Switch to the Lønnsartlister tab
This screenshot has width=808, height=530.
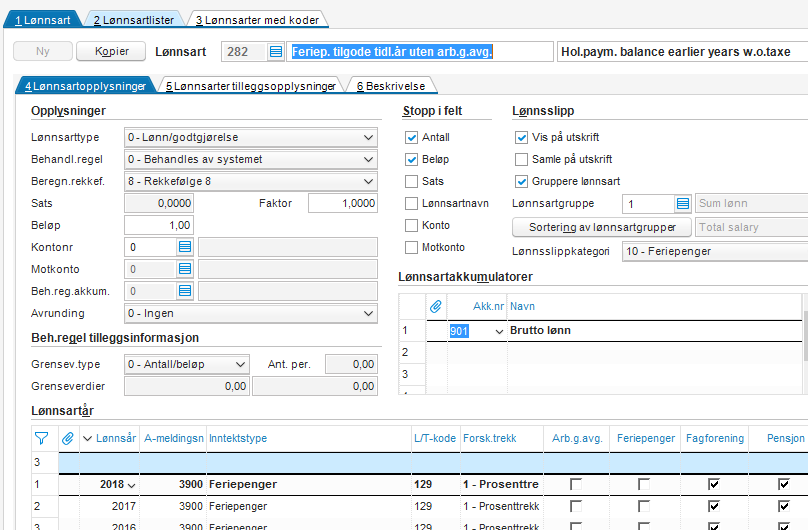pos(134,20)
